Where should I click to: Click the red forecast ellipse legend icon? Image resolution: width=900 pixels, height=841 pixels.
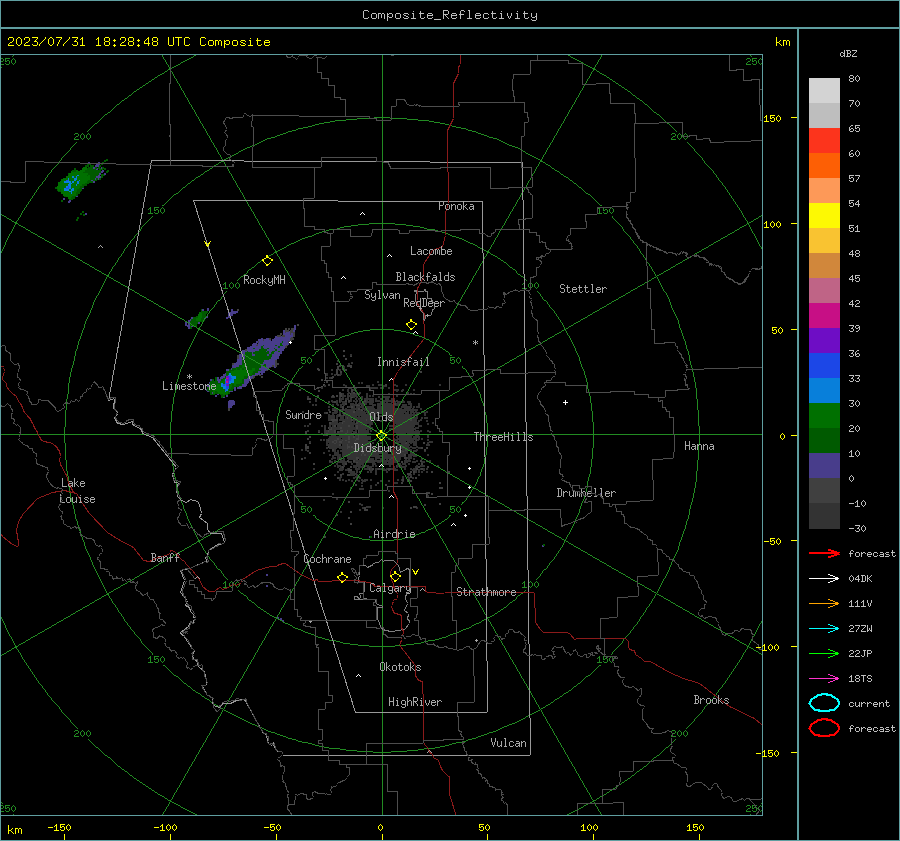point(824,728)
